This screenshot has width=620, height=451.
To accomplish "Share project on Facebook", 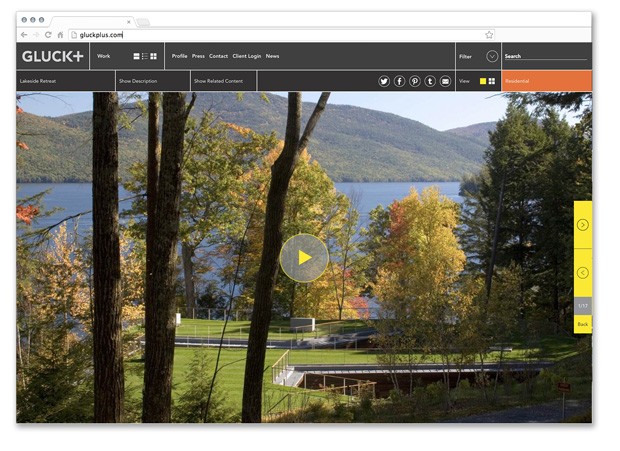I will click(x=399, y=81).
